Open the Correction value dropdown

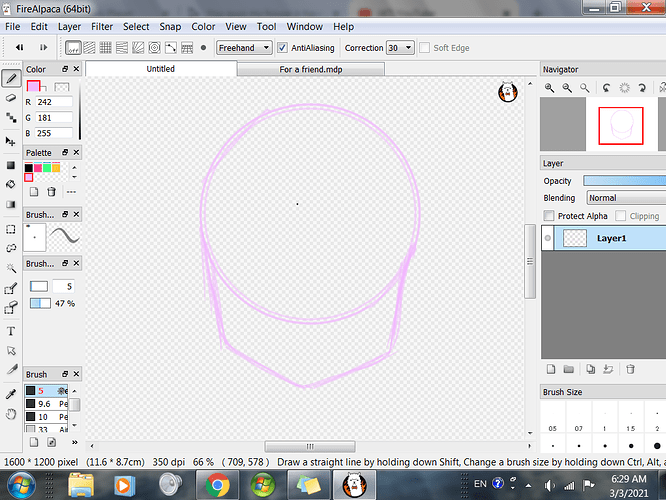pos(400,48)
